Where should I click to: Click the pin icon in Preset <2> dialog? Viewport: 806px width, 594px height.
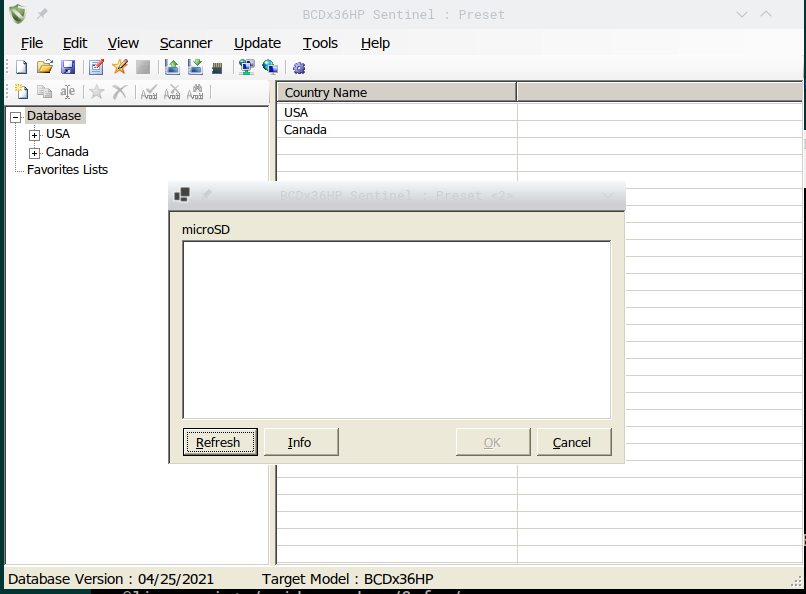[x=206, y=195]
